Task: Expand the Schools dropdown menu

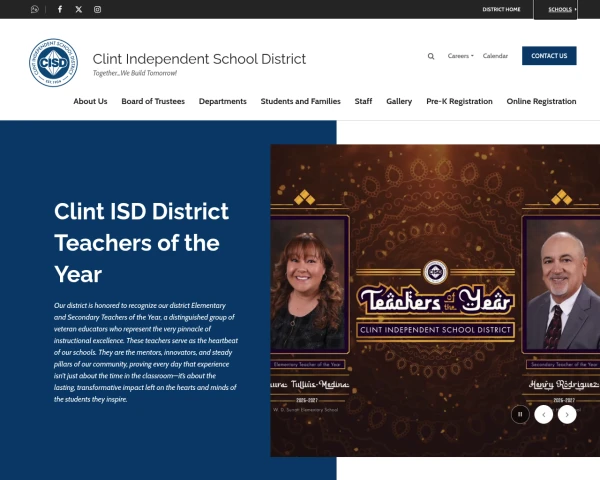Action: (x=562, y=9)
